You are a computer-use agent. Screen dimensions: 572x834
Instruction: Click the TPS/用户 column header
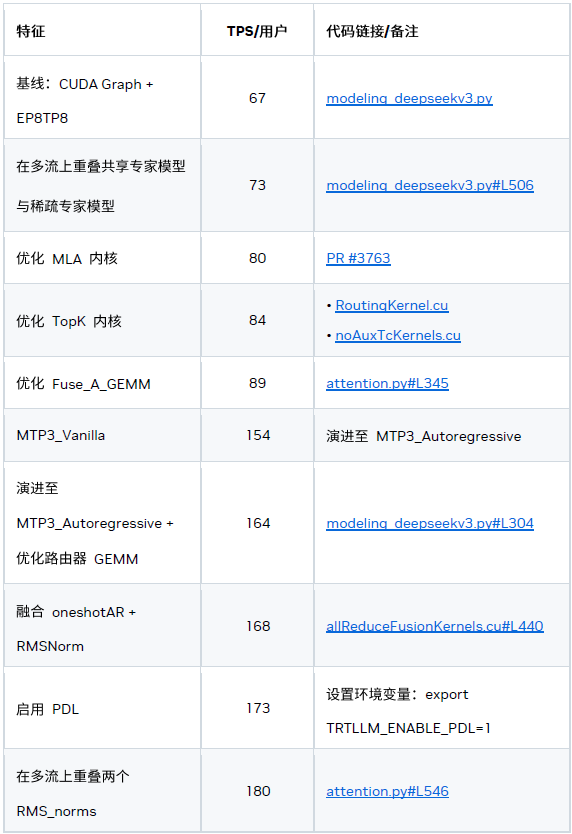point(257,31)
